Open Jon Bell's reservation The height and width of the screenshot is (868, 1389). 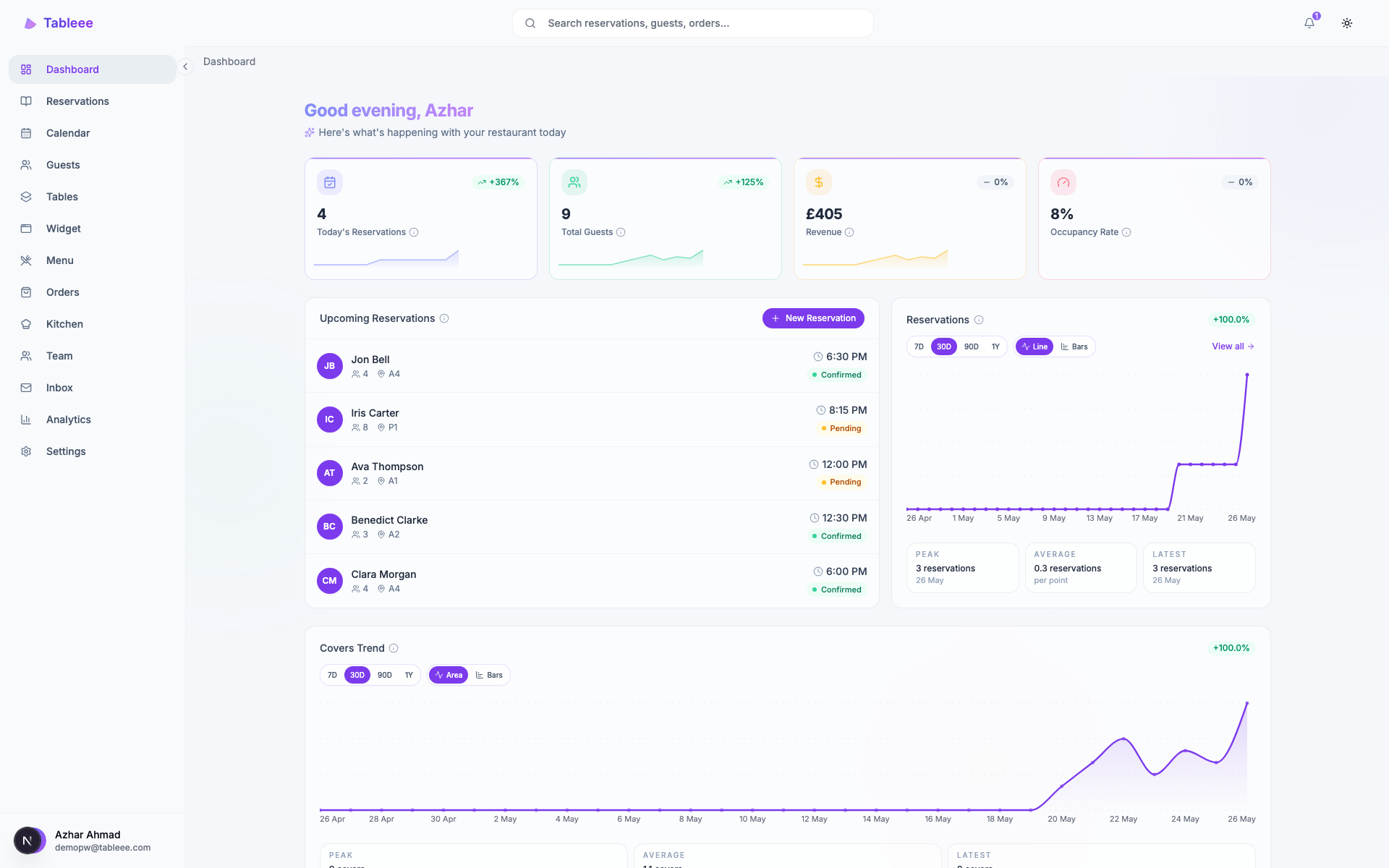coord(592,366)
